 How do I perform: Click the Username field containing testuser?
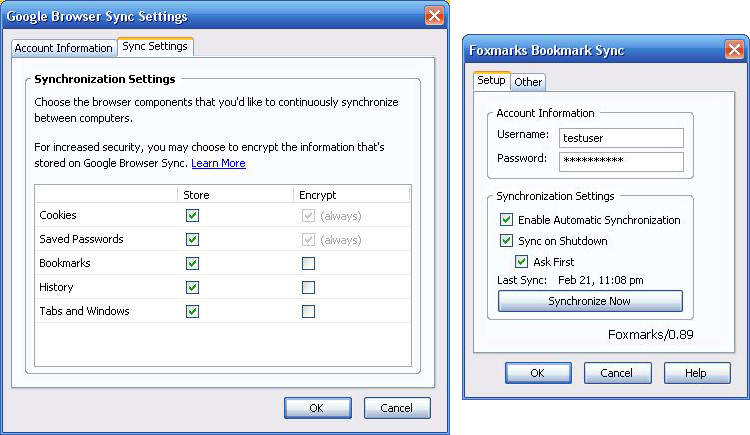pyautogui.click(x=621, y=138)
